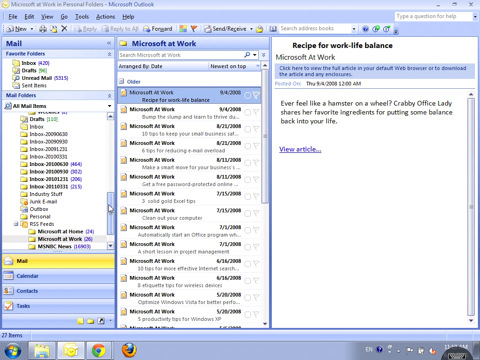Image resolution: width=480 pixels, height=360 pixels.
Task: Click the Send/Receive button
Action: (x=225, y=29)
